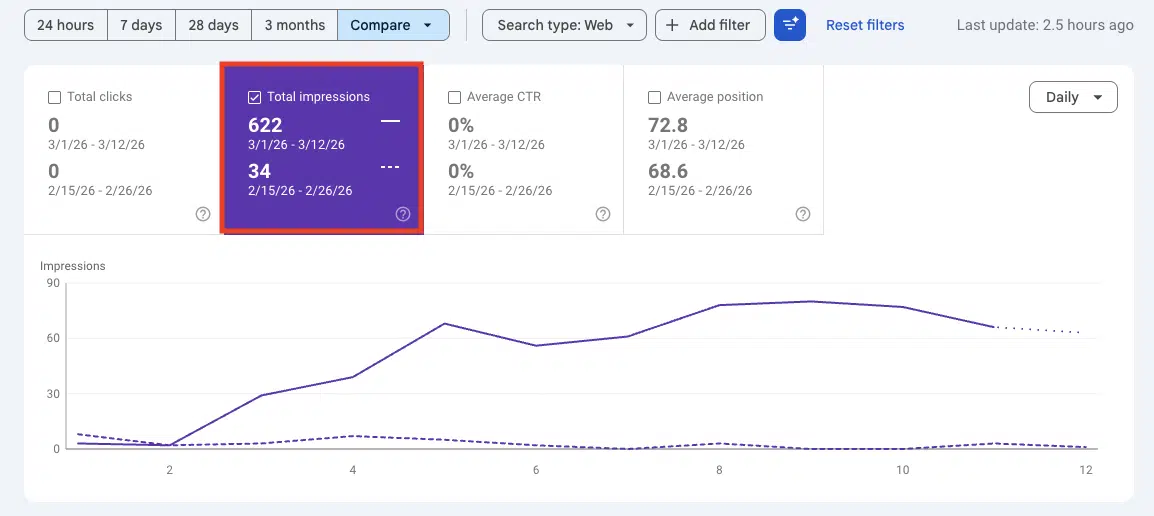Switch to the 7 days range

(x=141, y=25)
